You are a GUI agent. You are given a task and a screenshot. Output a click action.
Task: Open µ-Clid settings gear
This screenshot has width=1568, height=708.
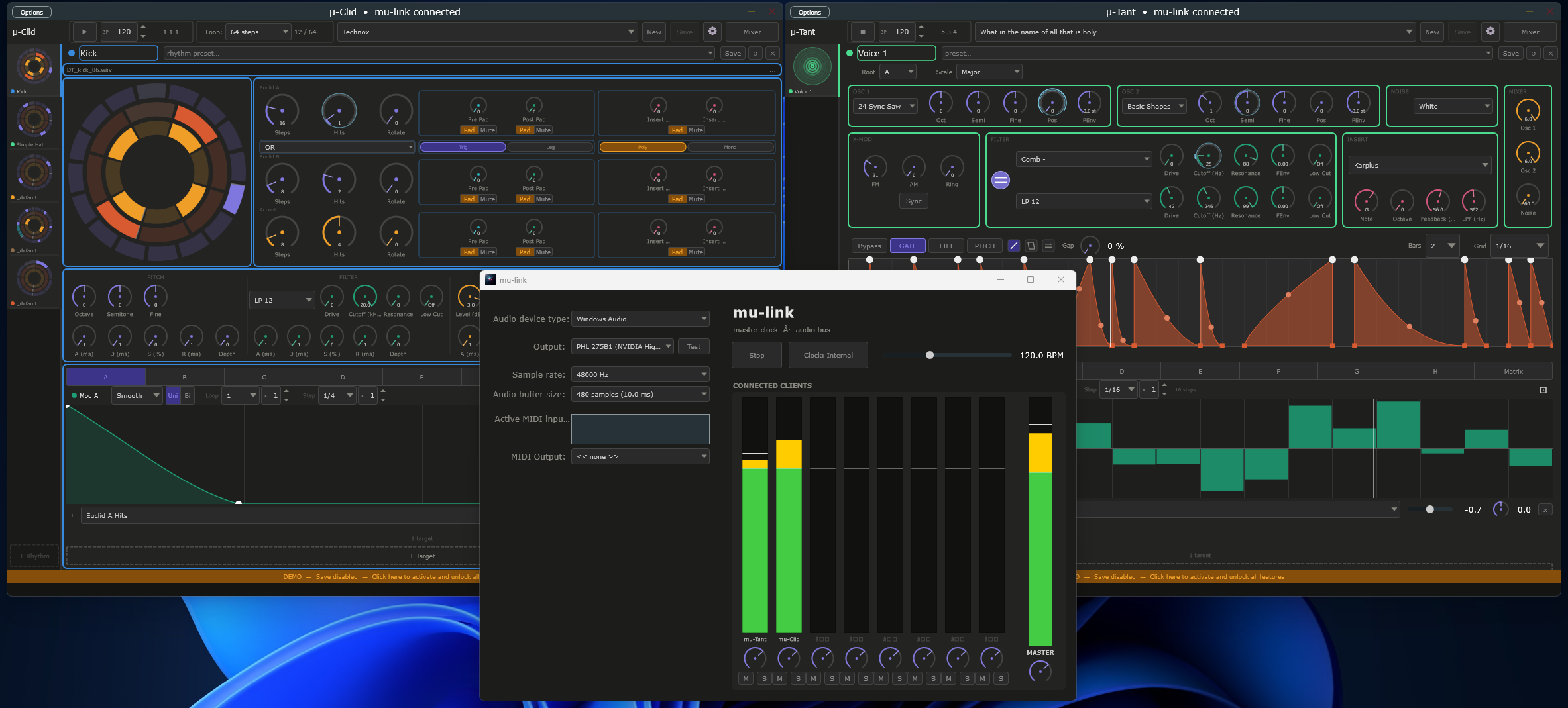pos(712,31)
